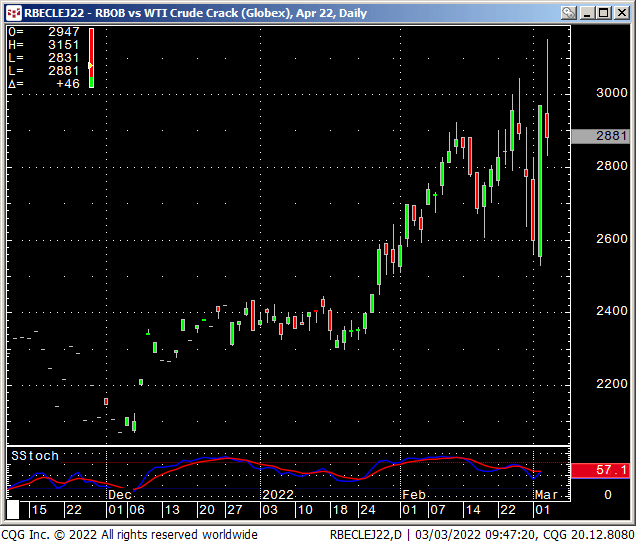Screen dimensions: 636x542
Task: Click the CQG Inc. copyright text in status bar
Action: [x=129, y=534]
